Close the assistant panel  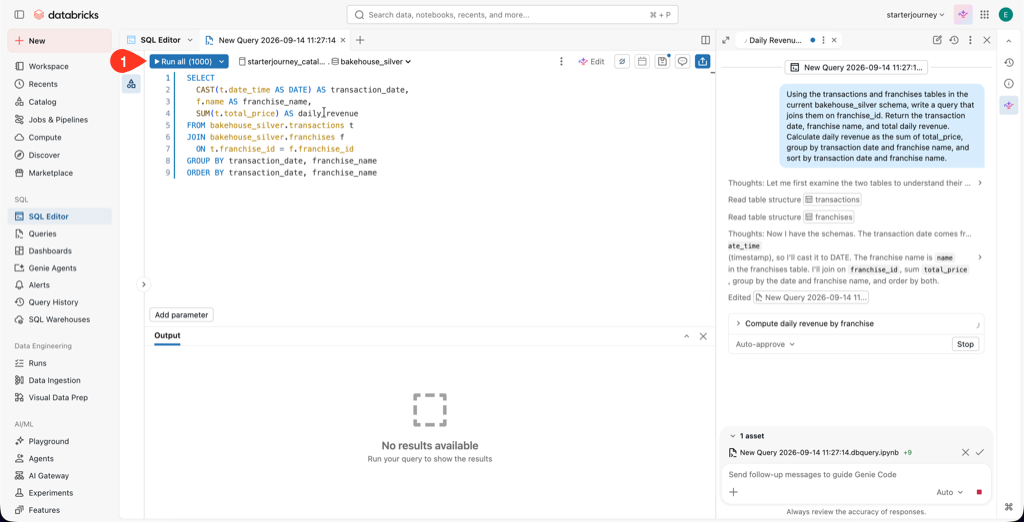pos(987,41)
